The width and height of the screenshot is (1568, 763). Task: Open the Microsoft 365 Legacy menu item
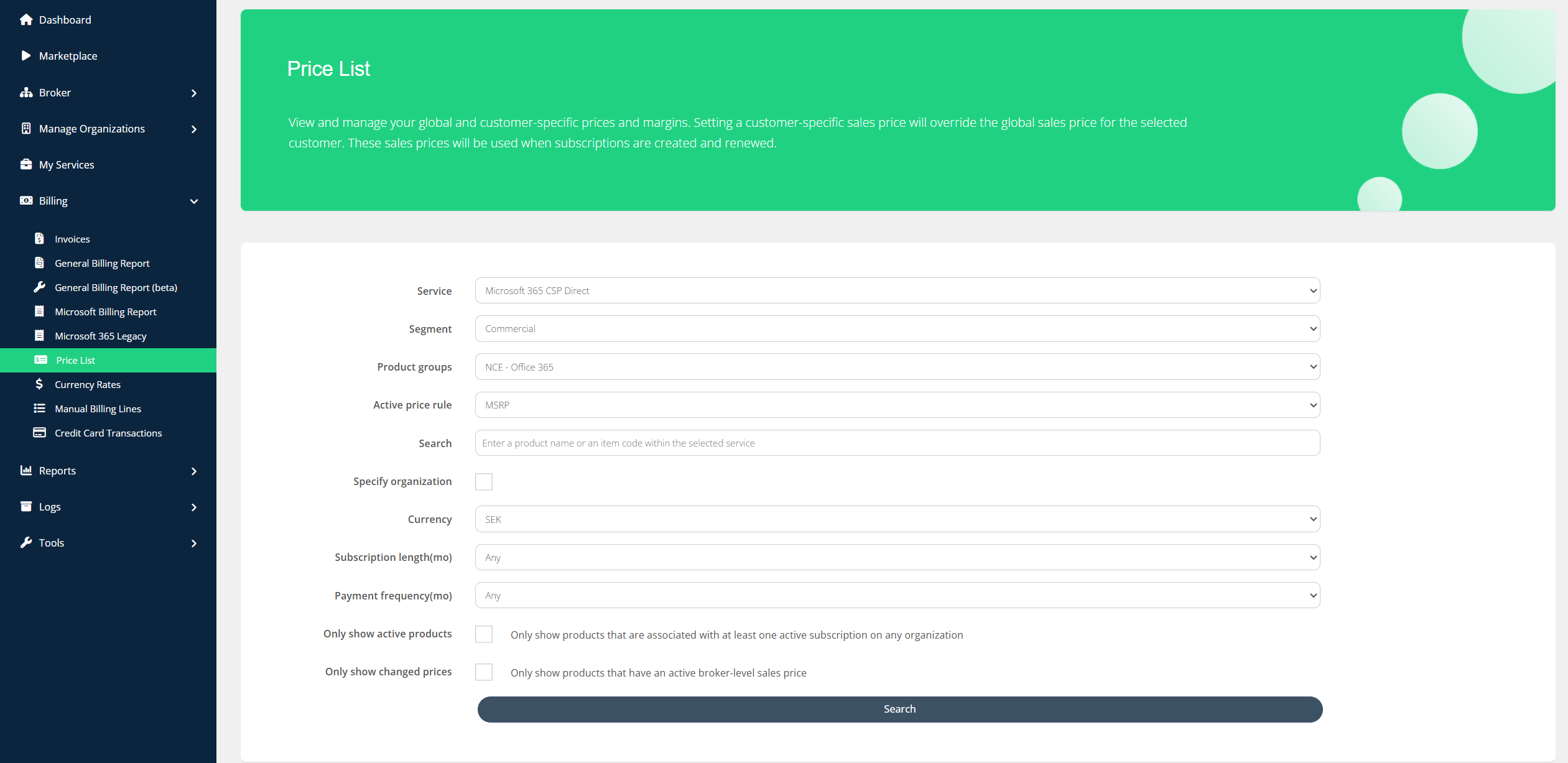pyautogui.click(x=101, y=336)
